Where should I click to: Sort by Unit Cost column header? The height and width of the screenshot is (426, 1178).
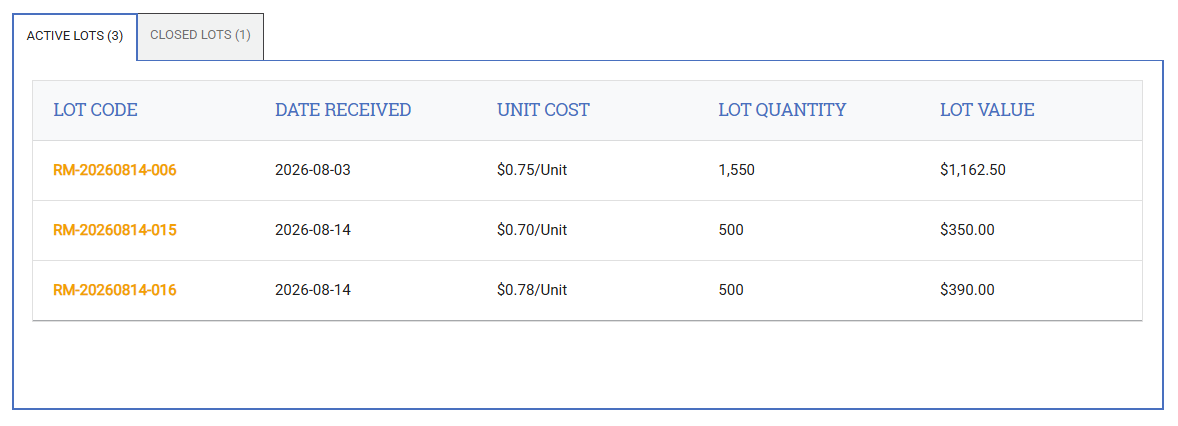pyautogui.click(x=543, y=110)
